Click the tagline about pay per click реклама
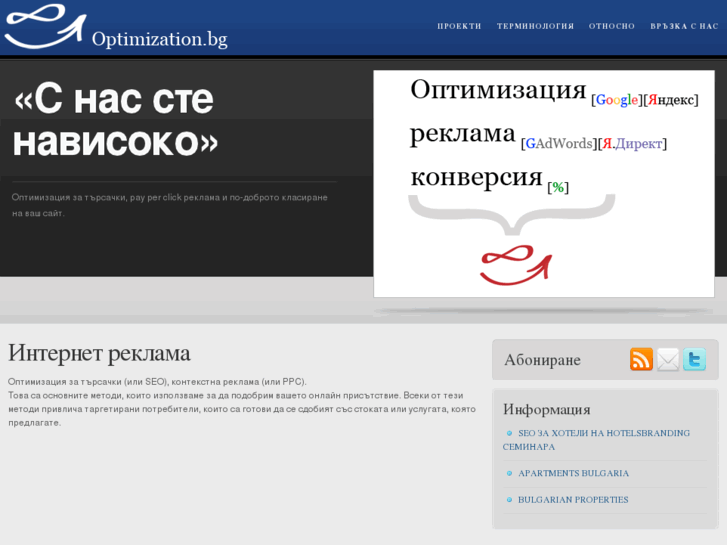 tap(170, 205)
